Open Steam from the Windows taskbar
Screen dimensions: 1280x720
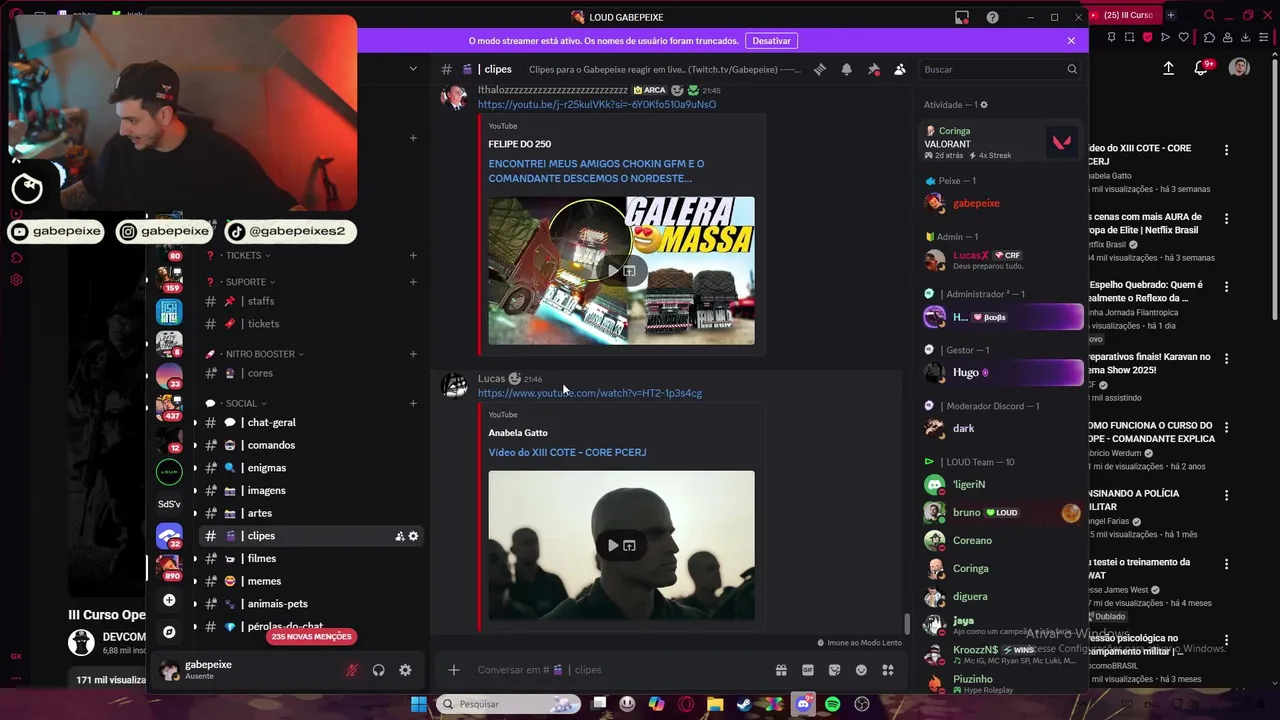[744, 704]
